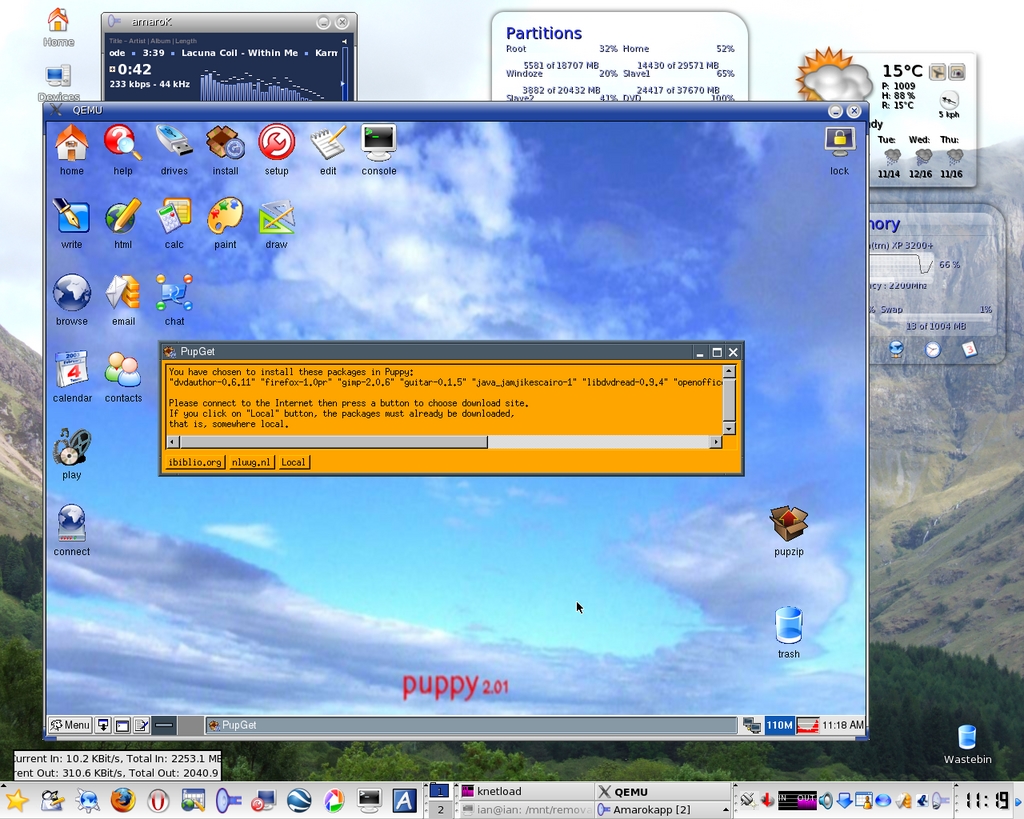
Task: Expand the host panel right arrow
Action: pyautogui.click(x=1017, y=801)
